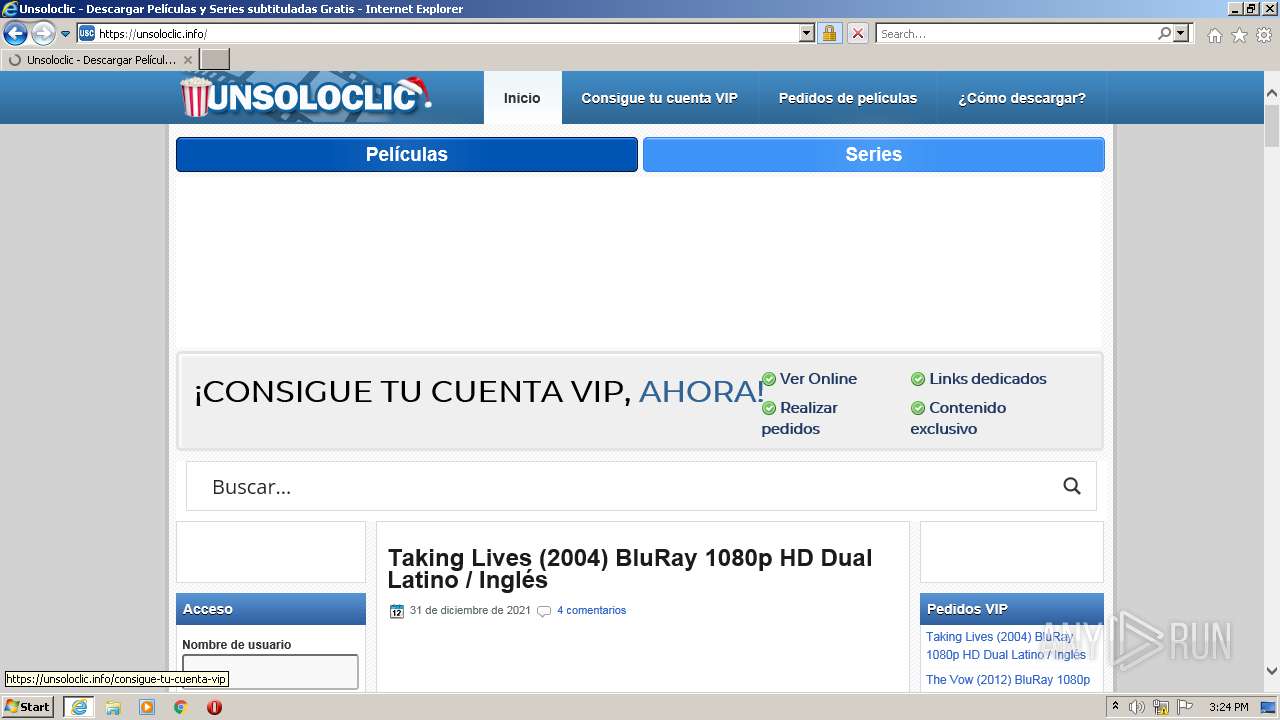Image resolution: width=1280 pixels, height=720 pixels.
Task: Open the Inicio menu item
Action: click(x=522, y=98)
